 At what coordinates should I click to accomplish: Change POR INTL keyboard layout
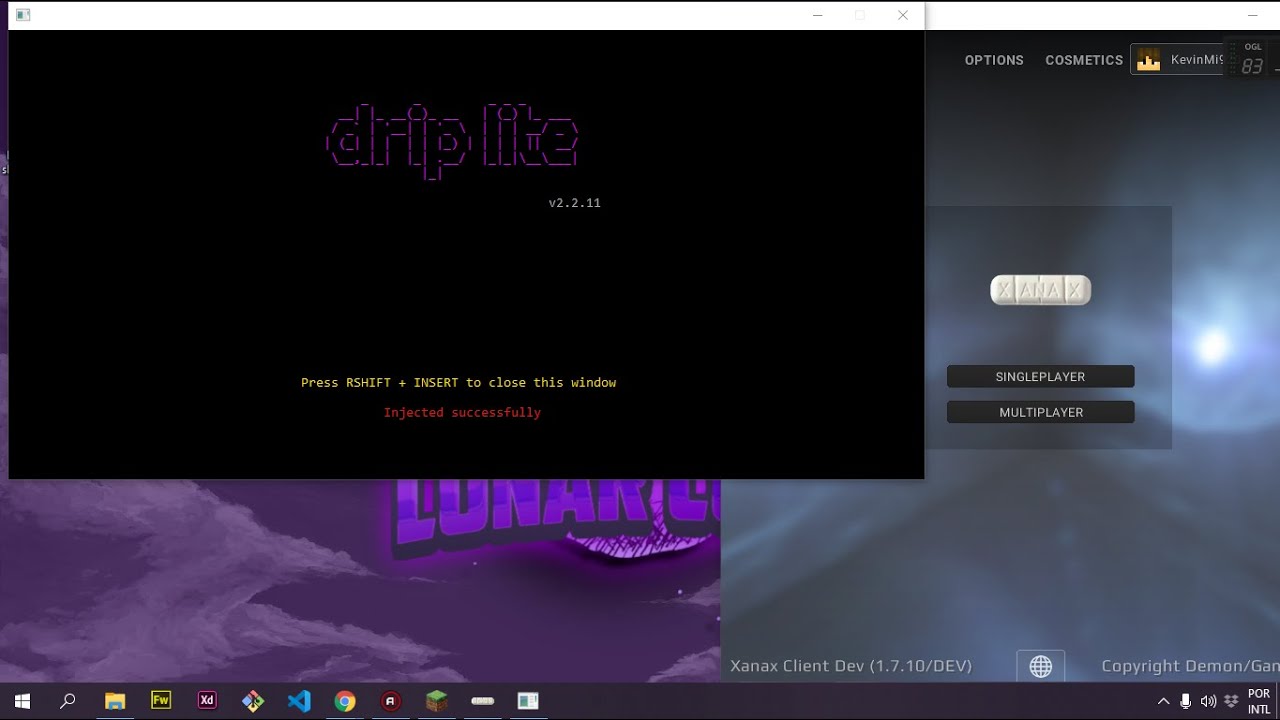pyautogui.click(x=1259, y=701)
